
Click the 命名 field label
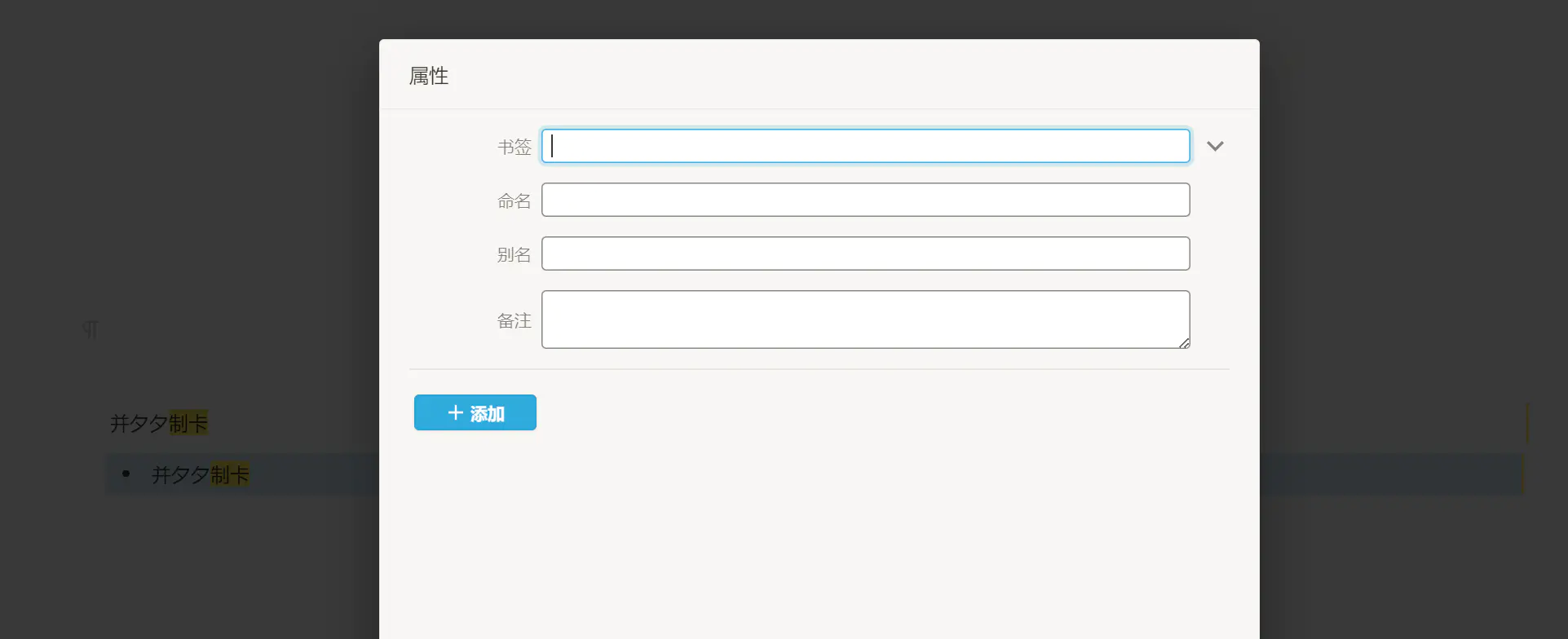[514, 201]
